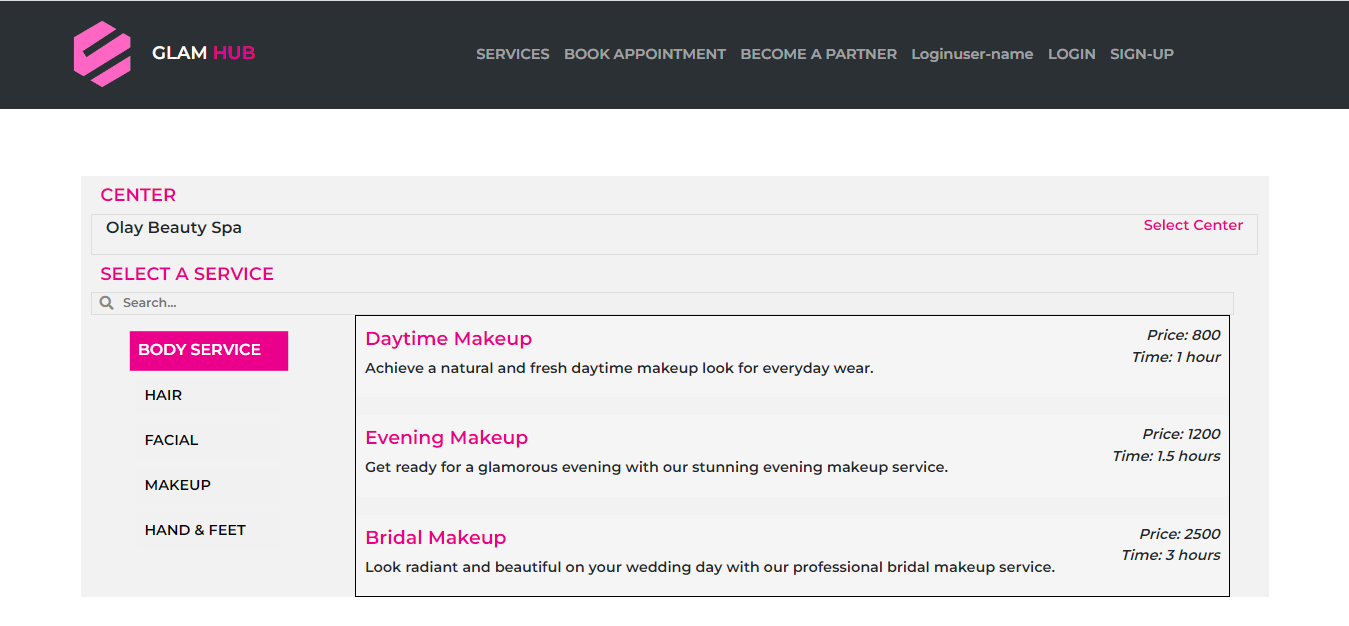Click LOGIN in the navigation bar

coord(1071,54)
